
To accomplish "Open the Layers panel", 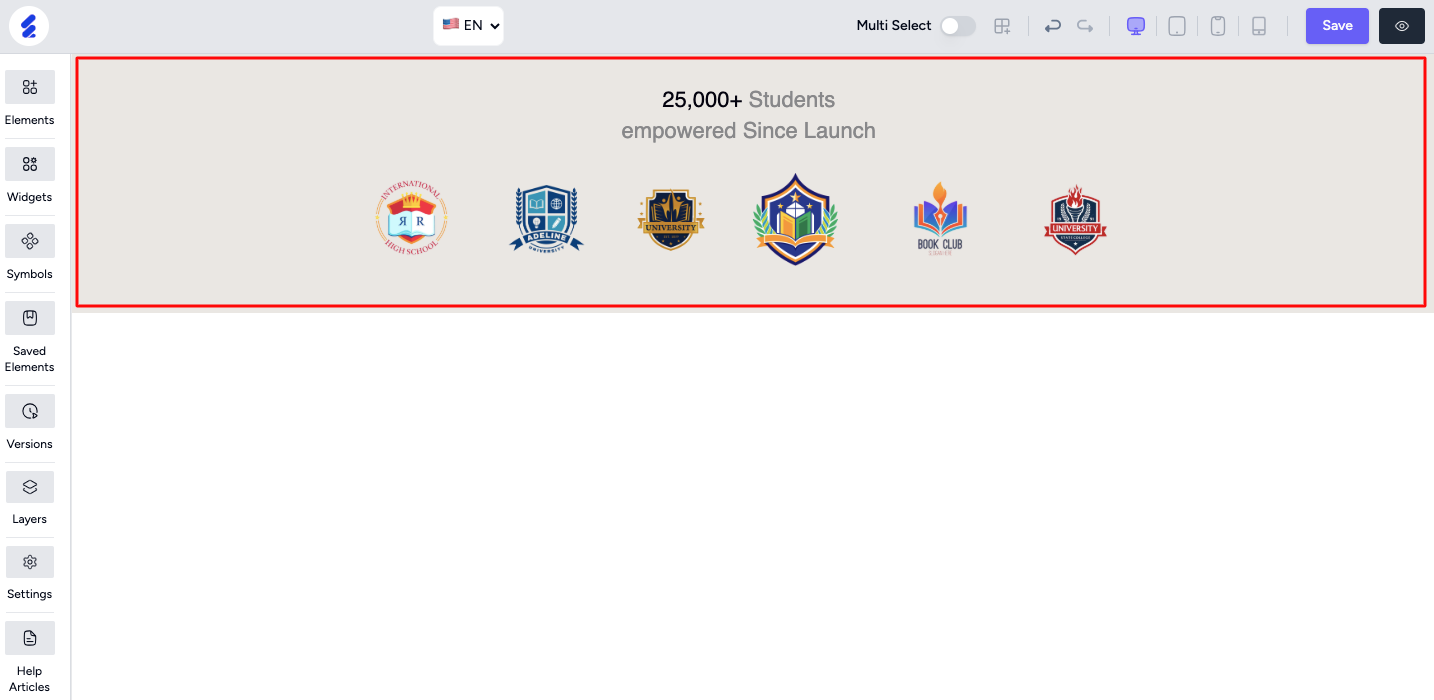I will coord(29,499).
